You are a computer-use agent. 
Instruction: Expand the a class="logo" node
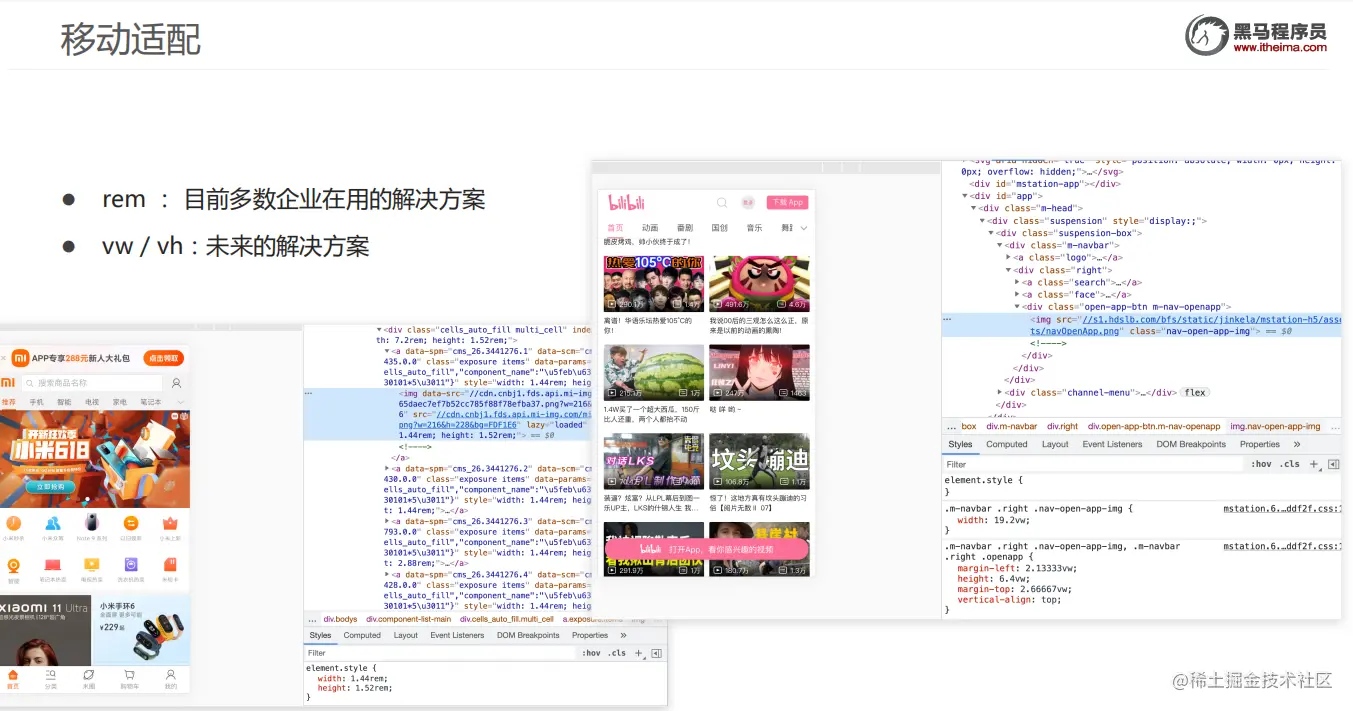(1009, 258)
